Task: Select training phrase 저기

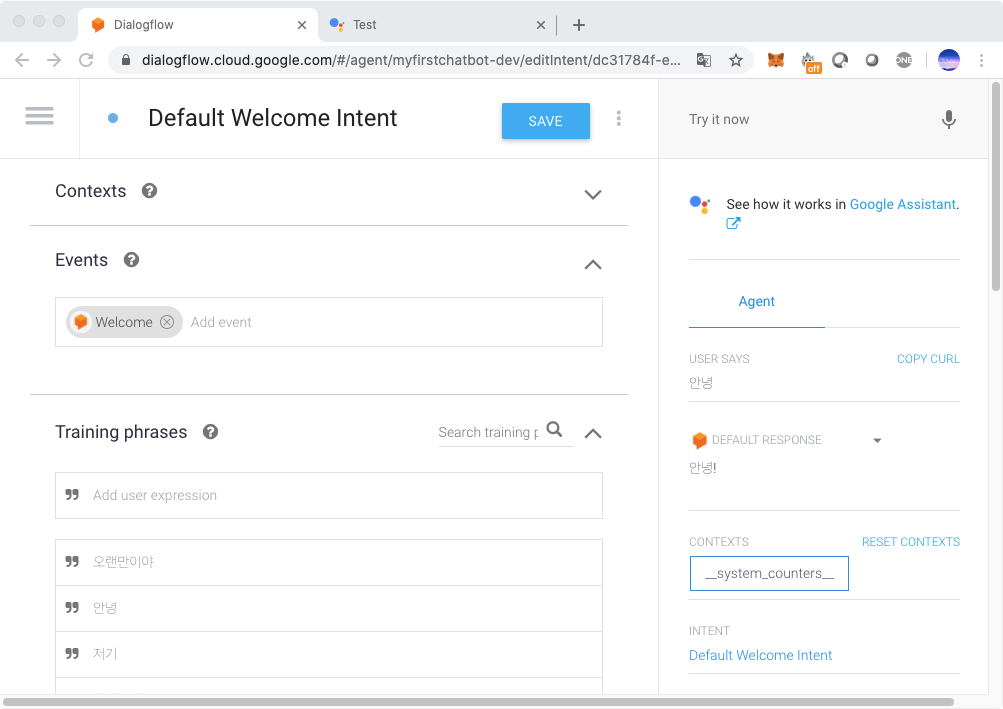Action: pos(329,655)
